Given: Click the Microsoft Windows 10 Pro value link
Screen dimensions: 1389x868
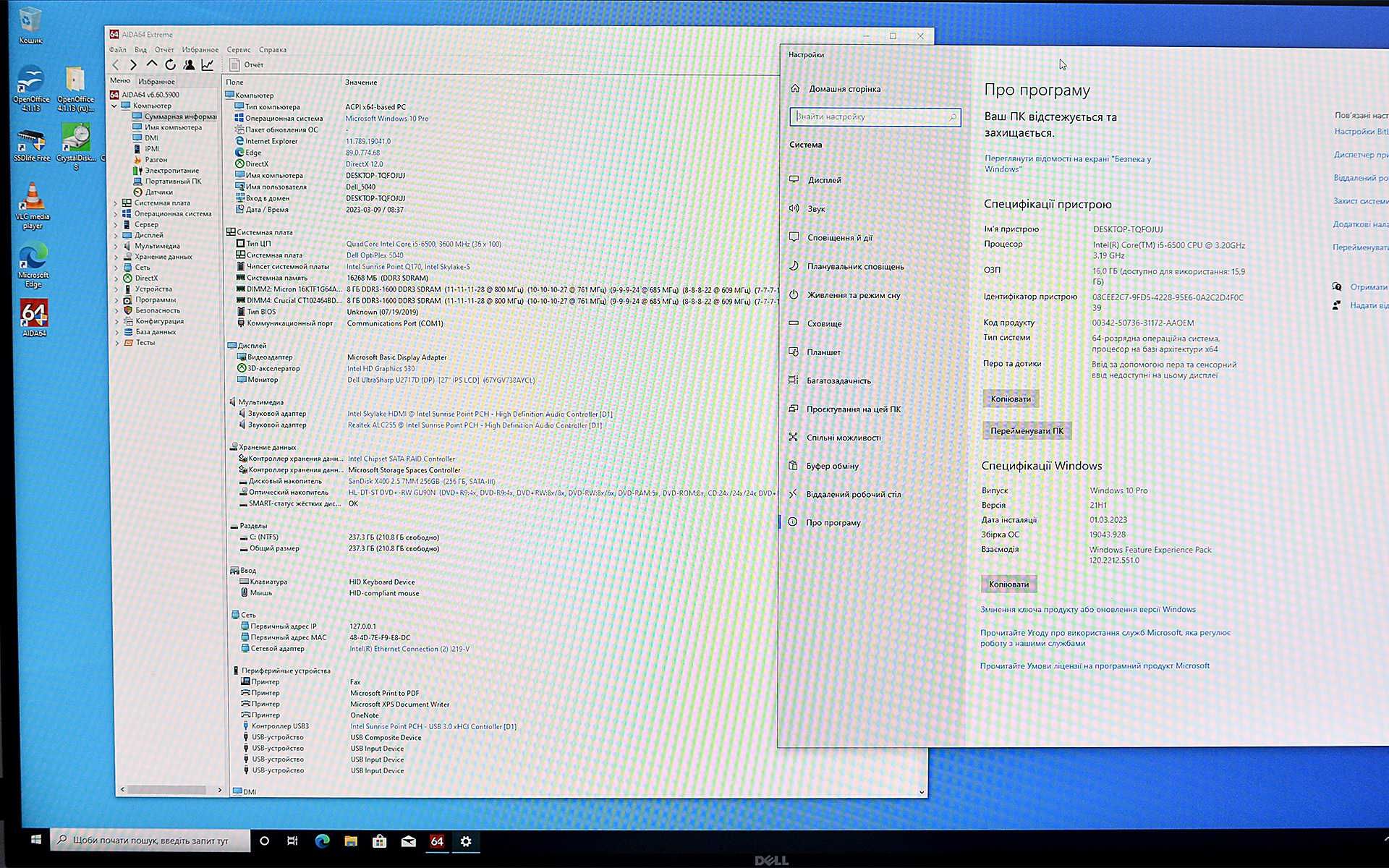Looking at the screenshot, I should (x=386, y=119).
